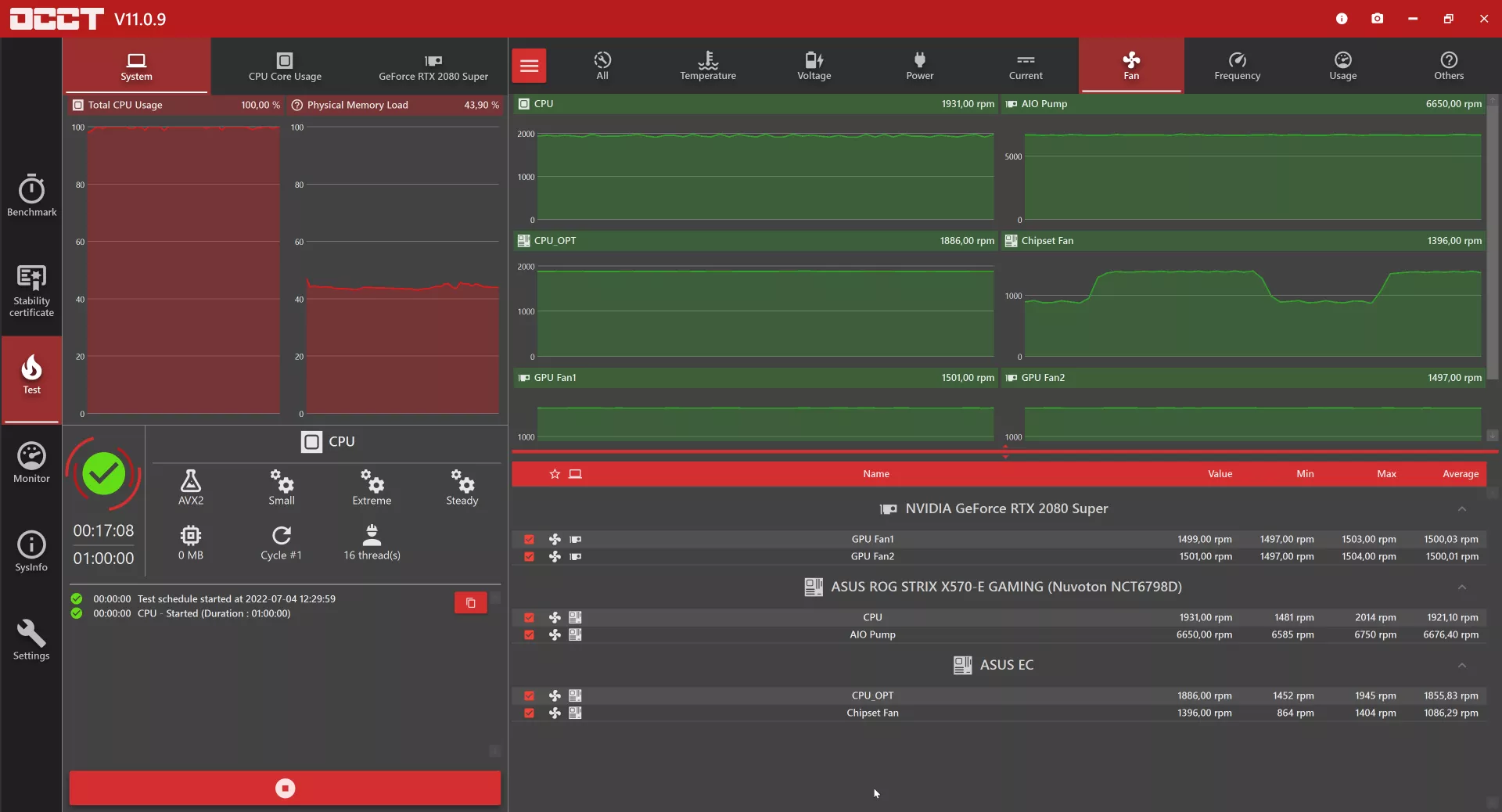The width and height of the screenshot is (1502, 812).
Task: Sort table by Min column
Action: (x=1305, y=474)
